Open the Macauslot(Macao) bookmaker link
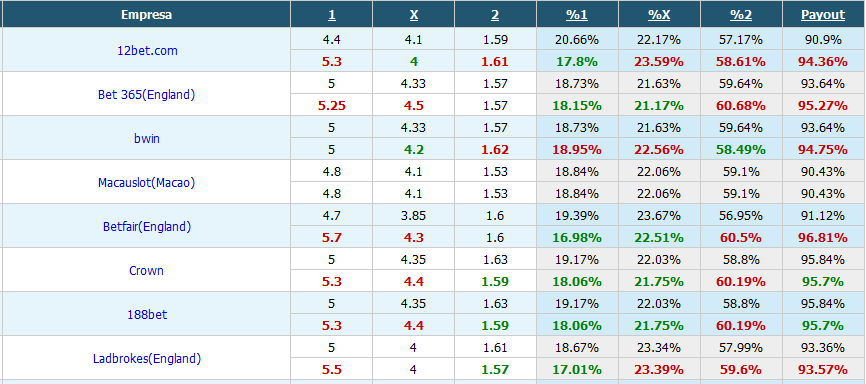Image resolution: width=866 pixels, height=384 pixels. (x=146, y=182)
